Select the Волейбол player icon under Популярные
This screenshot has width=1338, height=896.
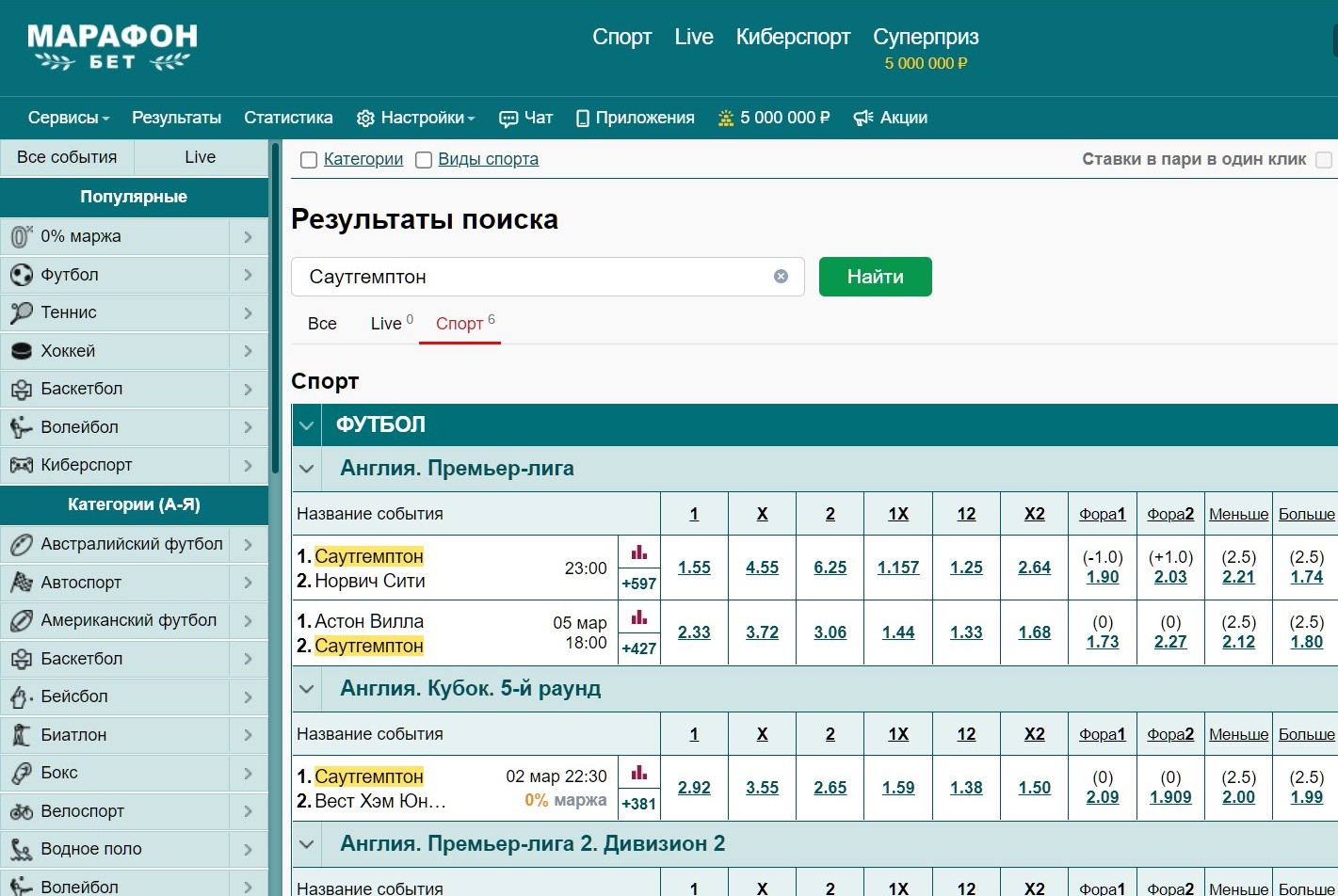pyautogui.click(x=21, y=427)
